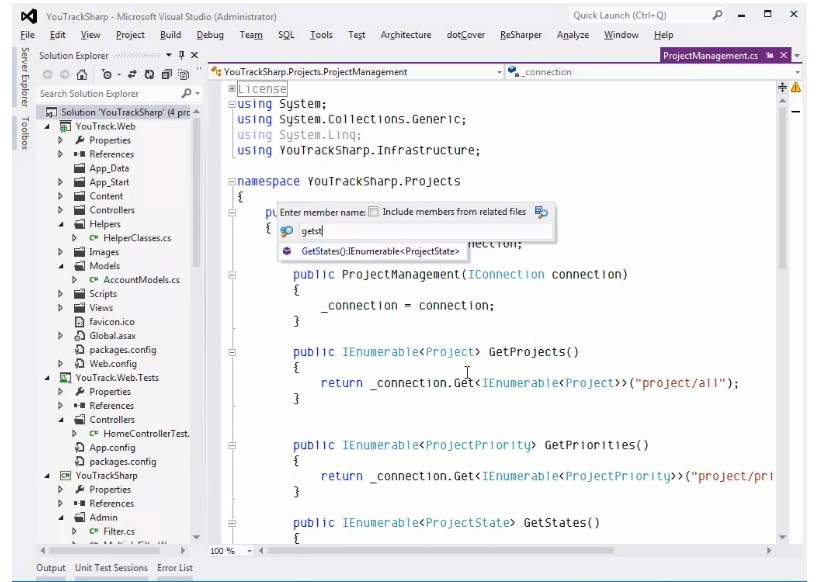Click the Solution Explorer Back arrow

point(48,75)
